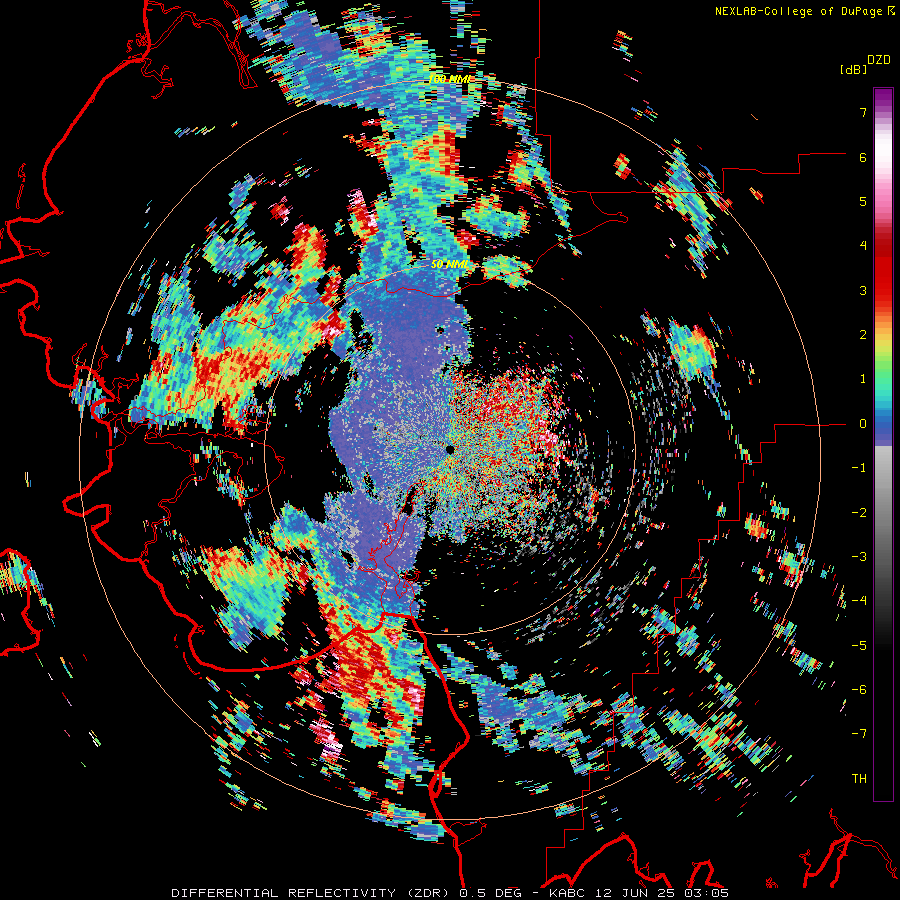The height and width of the screenshot is (900, 900).
Task: Click the black radar site dot at the rings' center
Action: point(450,449)
